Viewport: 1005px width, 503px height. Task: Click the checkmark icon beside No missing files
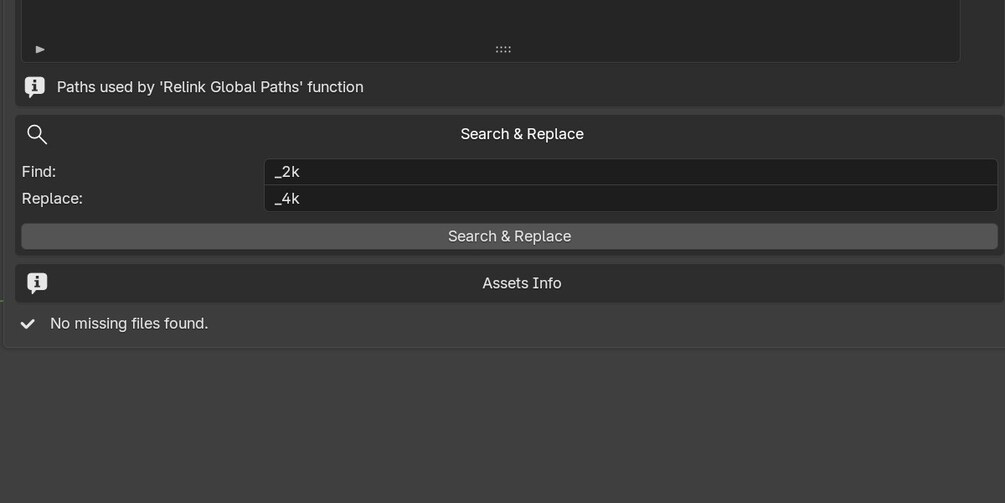coord(28,324)
